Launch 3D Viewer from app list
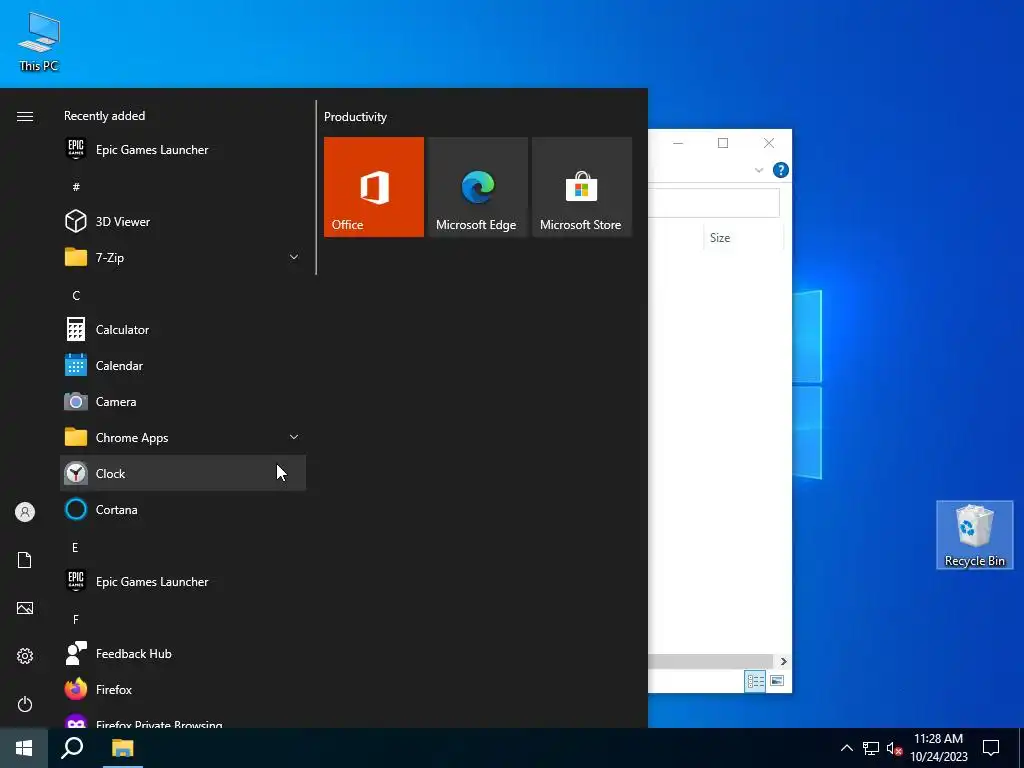 point(183,221)
